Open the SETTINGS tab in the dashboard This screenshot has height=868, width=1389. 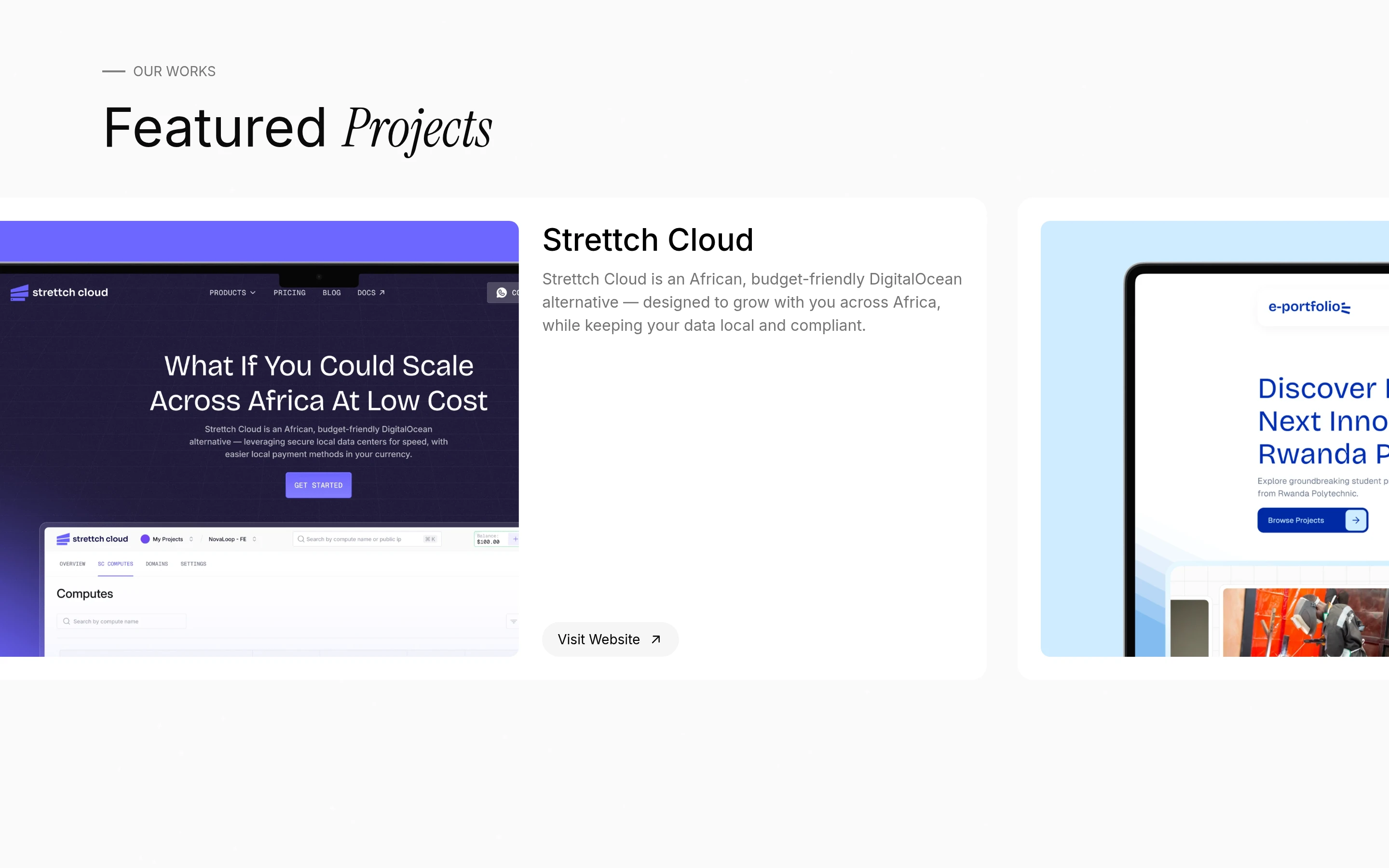tap(193, 564)
